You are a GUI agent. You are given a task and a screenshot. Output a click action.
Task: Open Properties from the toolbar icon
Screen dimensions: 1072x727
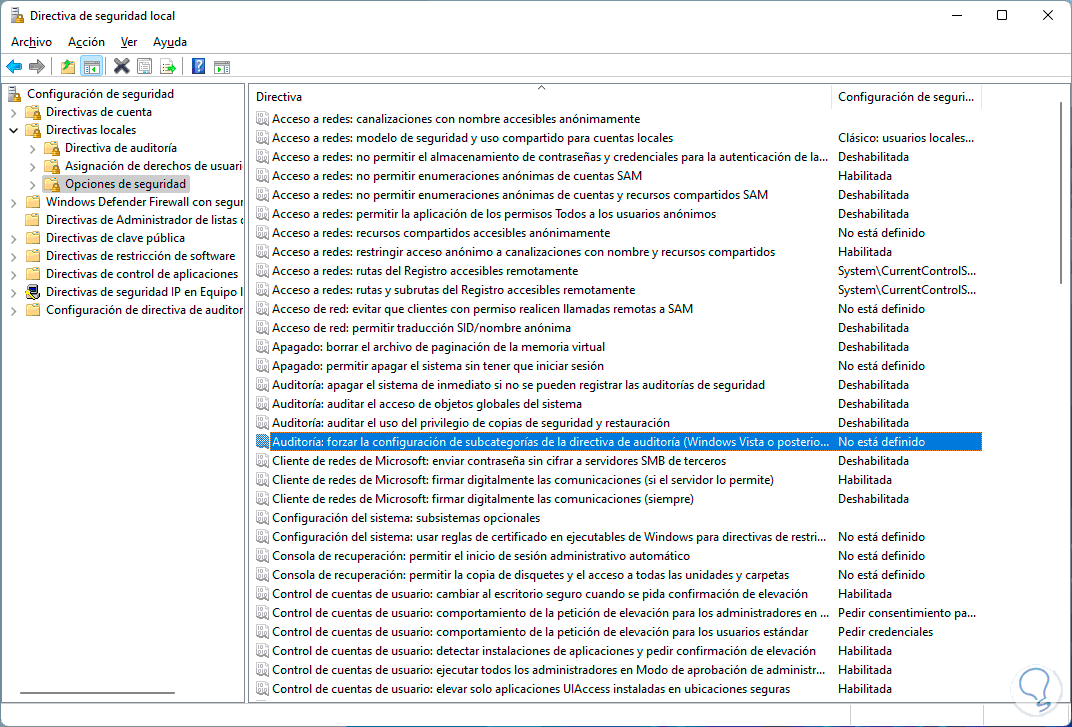[x=144, y=66]
